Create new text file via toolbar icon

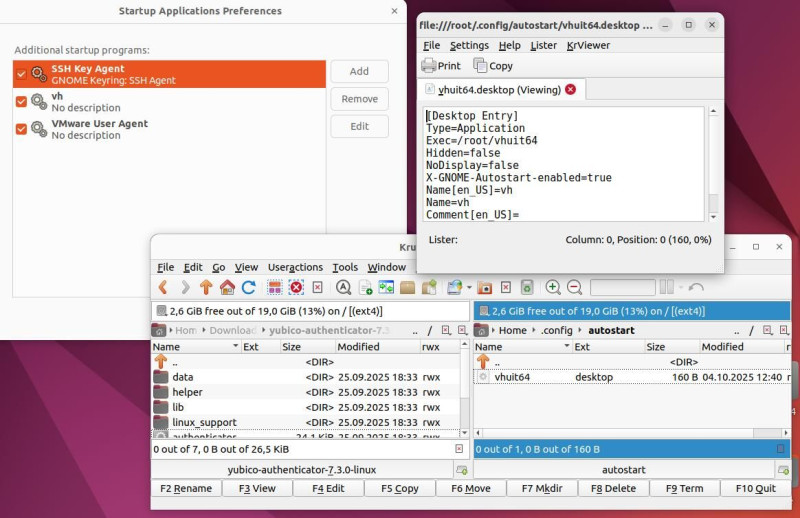tap(365, 288)
